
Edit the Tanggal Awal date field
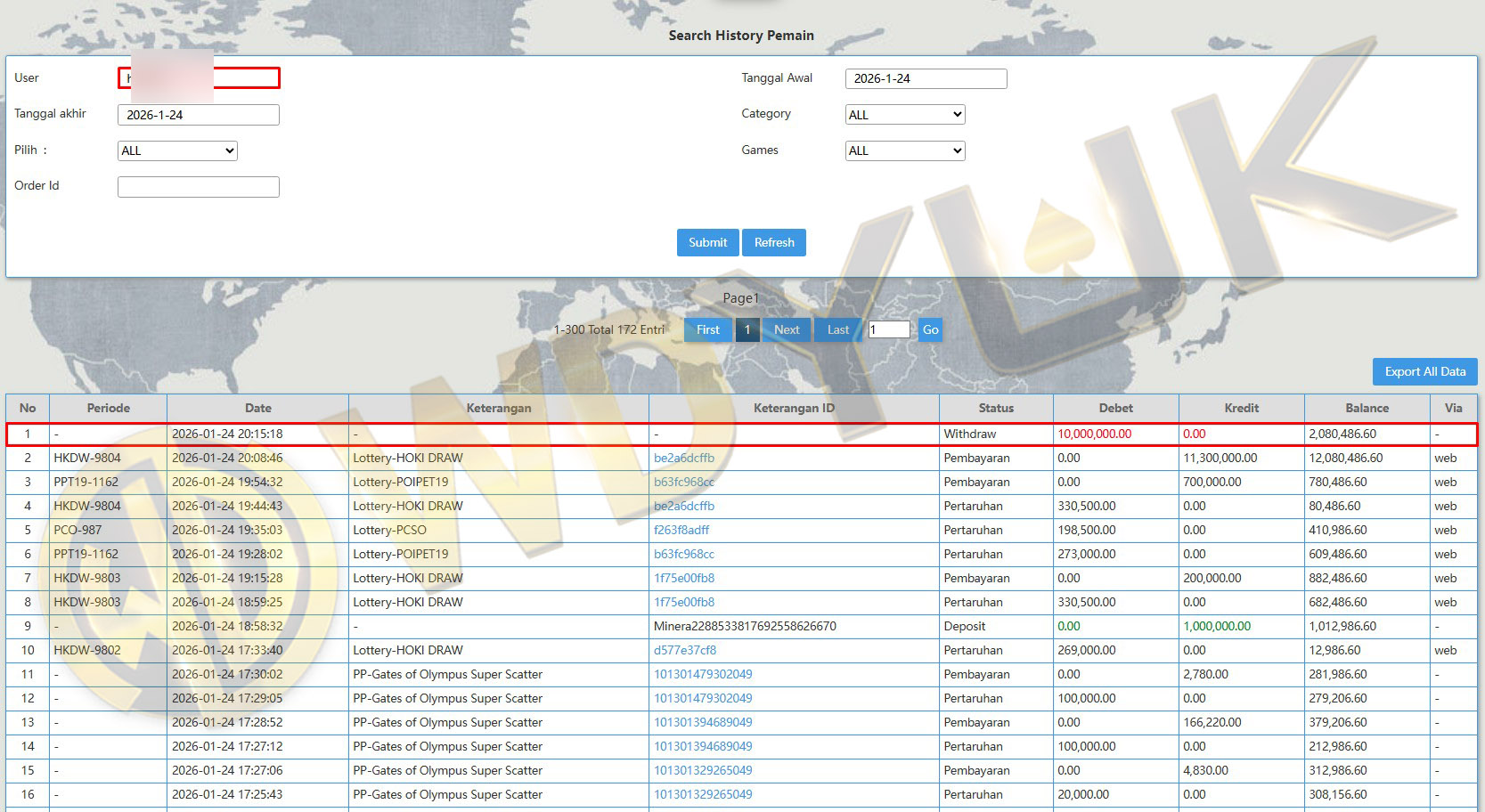point(926,78)
